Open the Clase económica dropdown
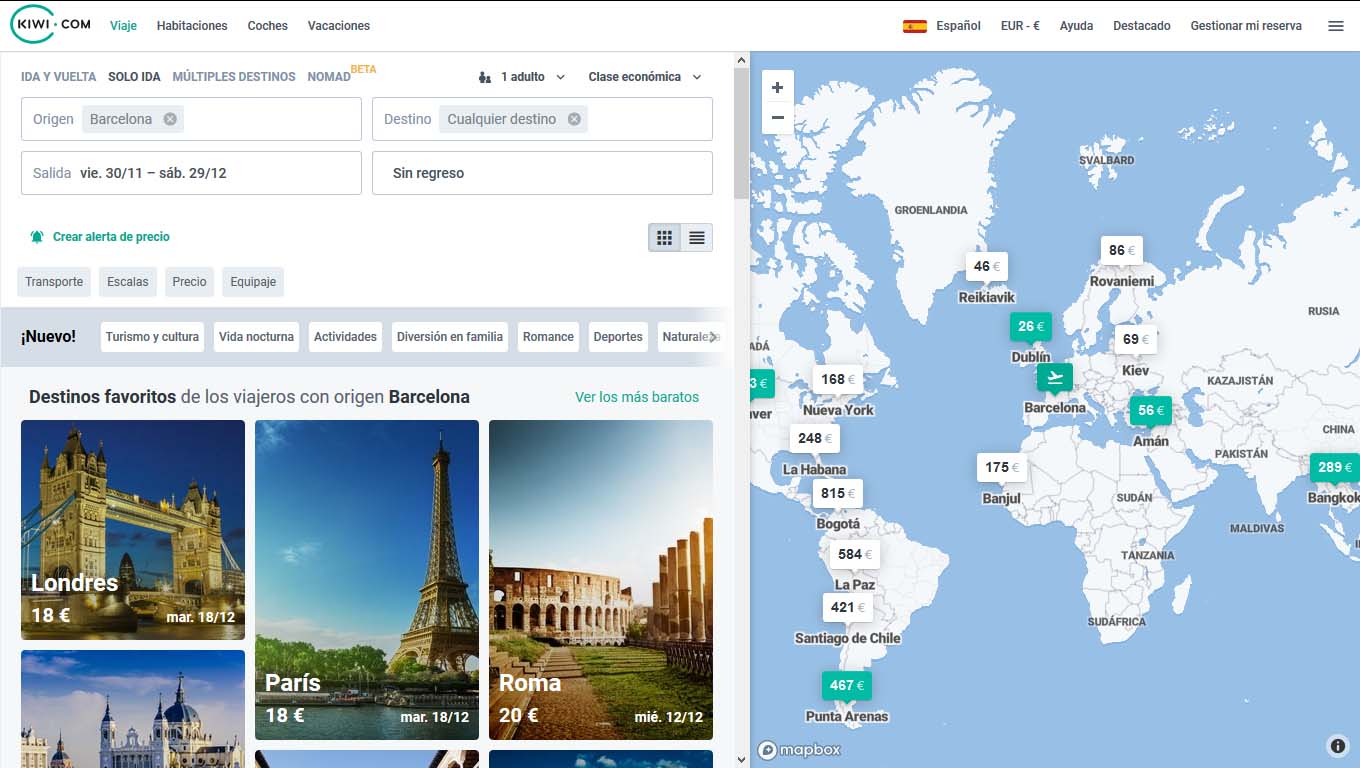The width and height of the screenshot is (1360, 768). (x=645, y=77)
